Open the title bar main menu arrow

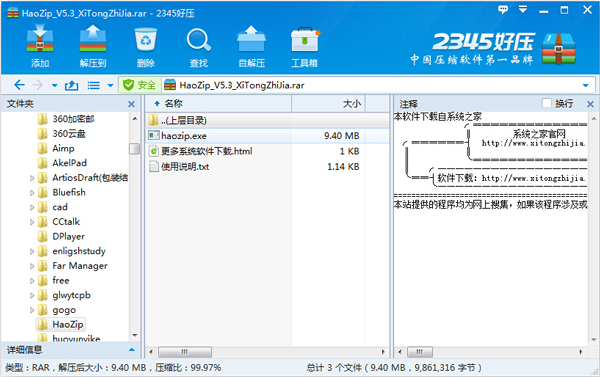[523, 9]
